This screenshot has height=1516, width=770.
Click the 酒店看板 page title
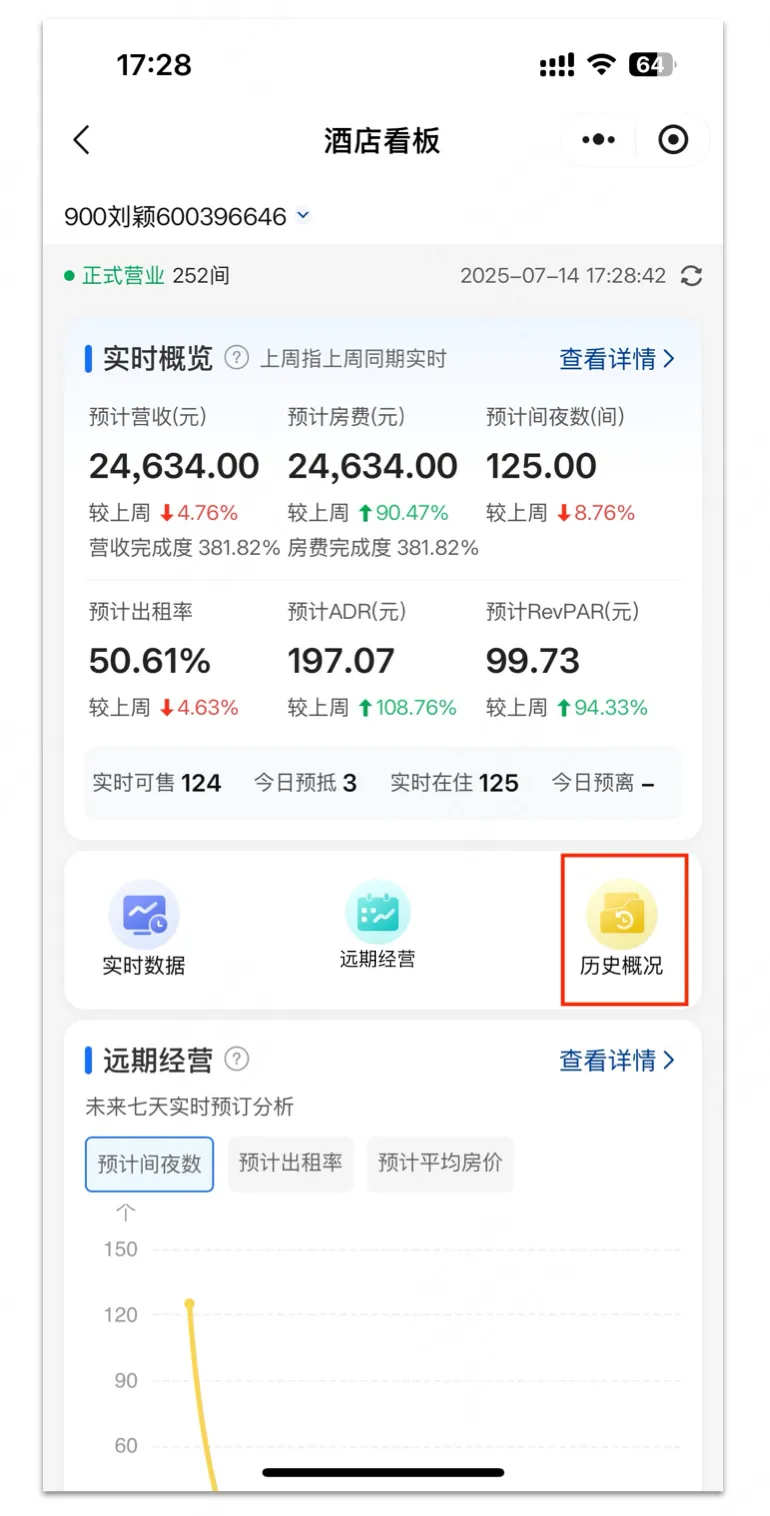point(382,141)
